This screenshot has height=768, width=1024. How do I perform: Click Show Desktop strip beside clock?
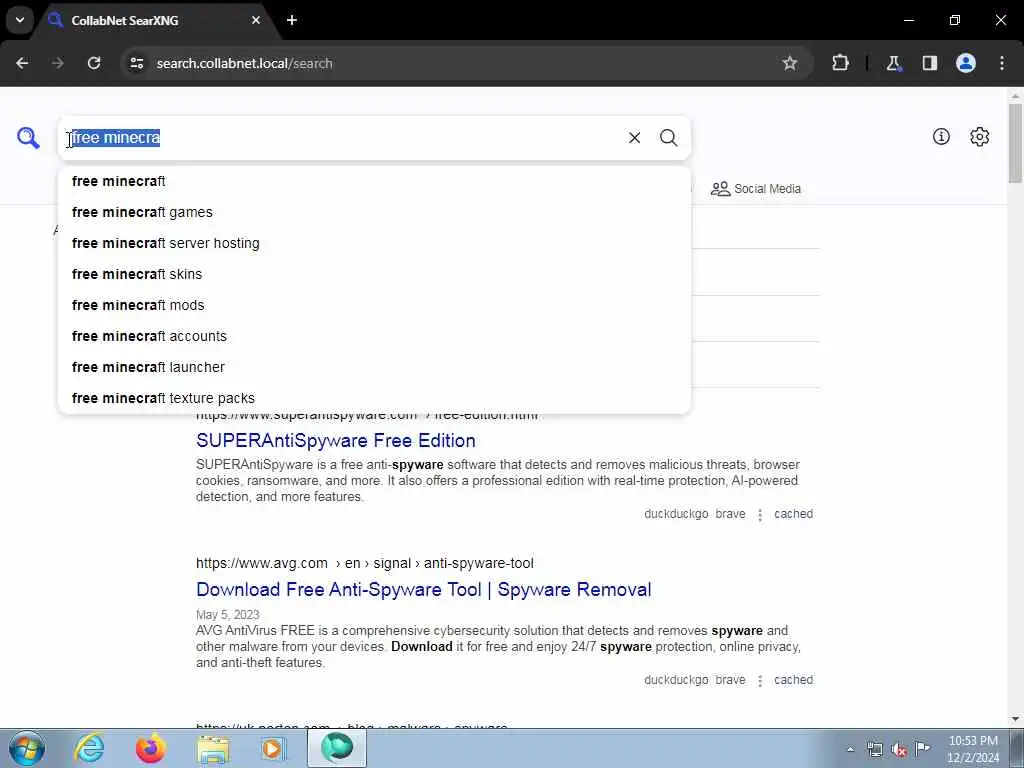point(1017,748)
